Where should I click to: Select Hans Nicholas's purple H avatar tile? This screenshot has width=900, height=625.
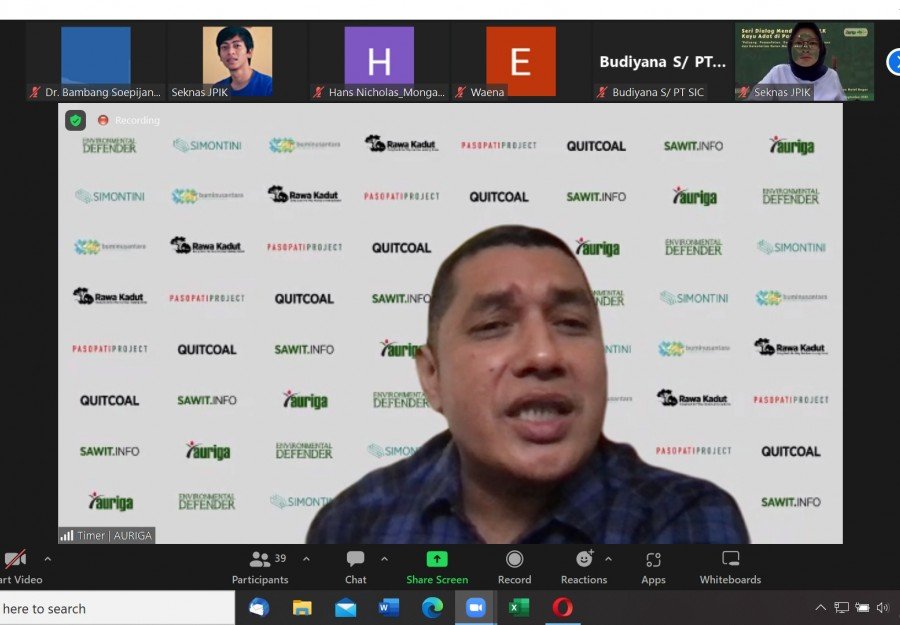(x=379, y=61)
